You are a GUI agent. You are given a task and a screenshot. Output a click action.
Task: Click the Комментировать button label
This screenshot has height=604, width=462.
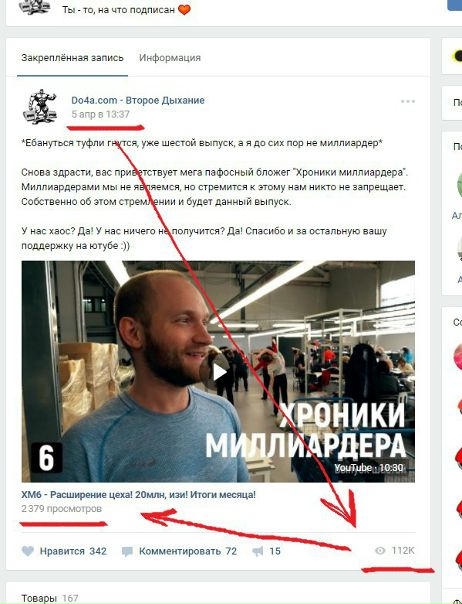tap(180, 551)
